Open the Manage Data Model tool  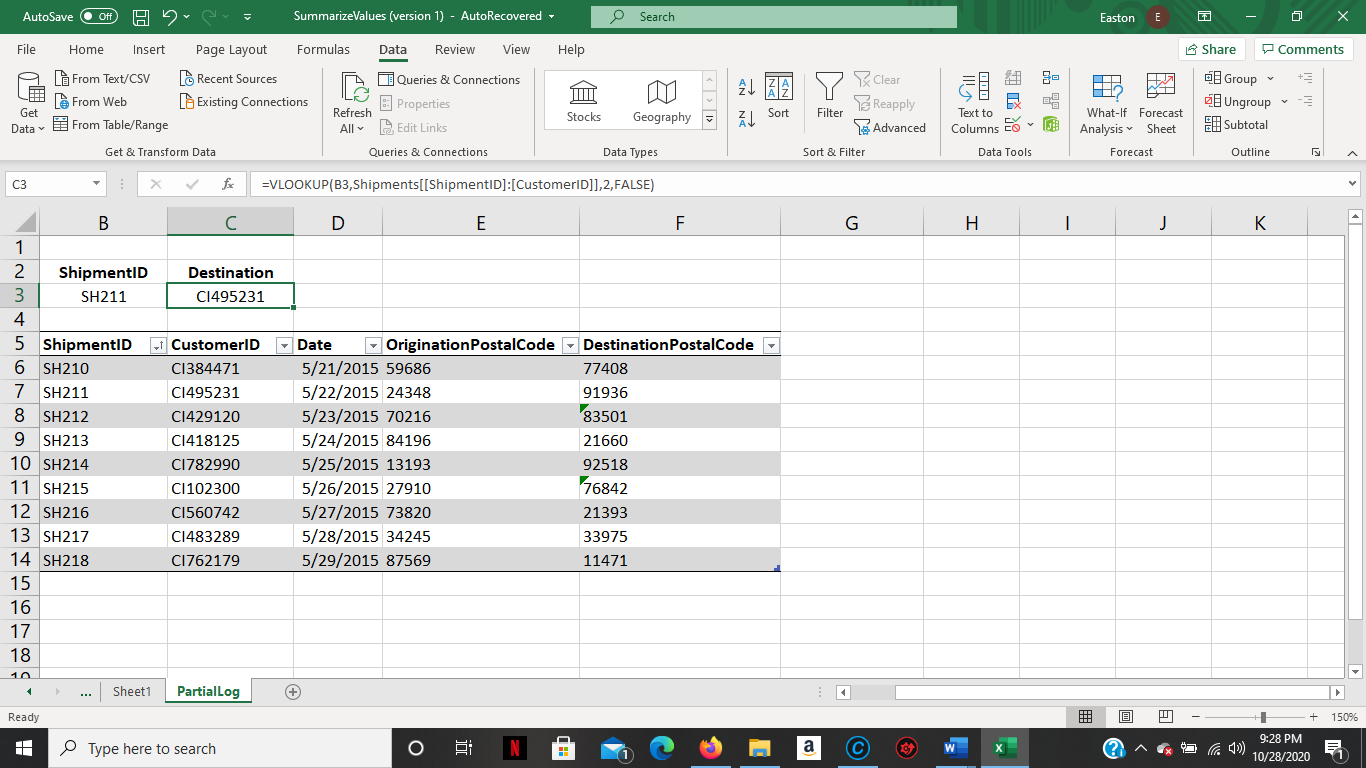tap(1051, 123)
